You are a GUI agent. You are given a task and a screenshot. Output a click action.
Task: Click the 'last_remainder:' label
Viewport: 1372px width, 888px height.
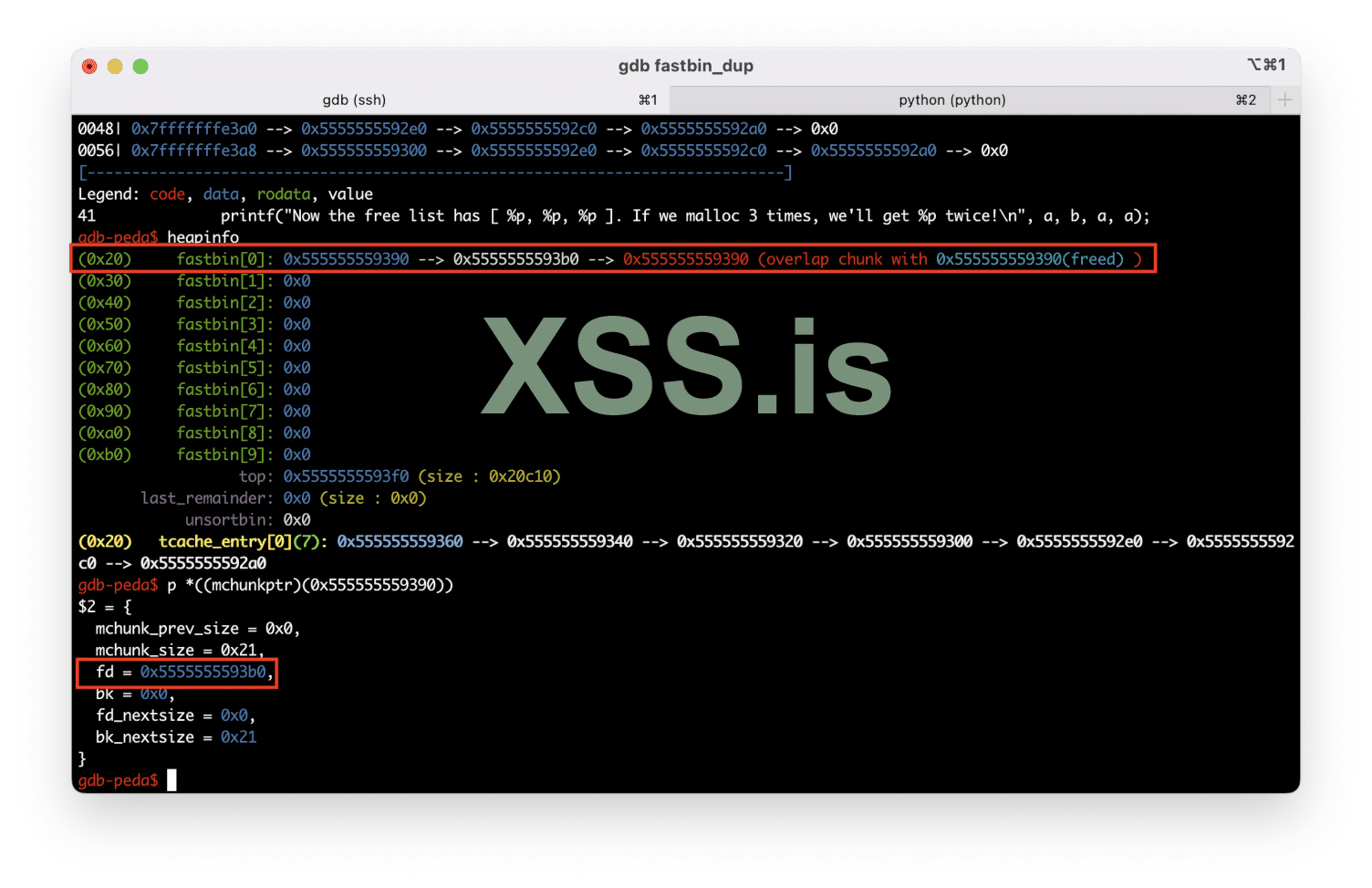pos(207,498)
